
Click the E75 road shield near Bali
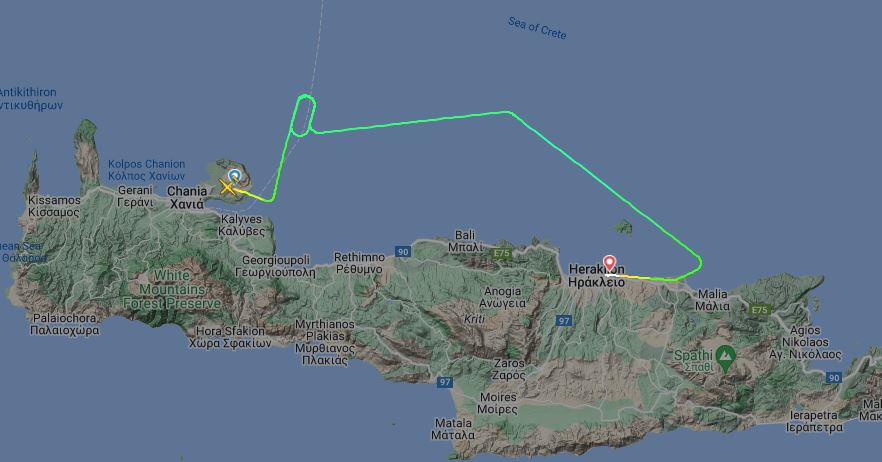click(501, 254)
